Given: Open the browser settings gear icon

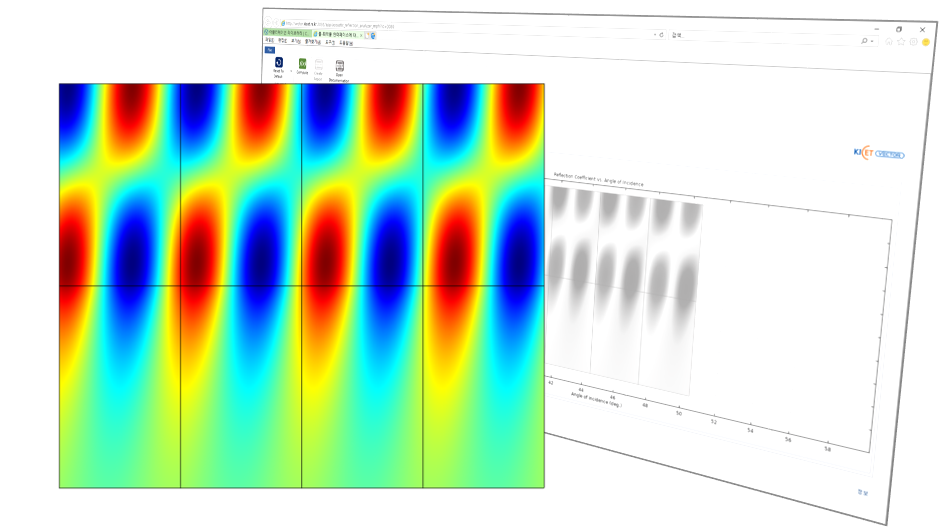Looking at the screenshot, I should click(x=913, y=42).
